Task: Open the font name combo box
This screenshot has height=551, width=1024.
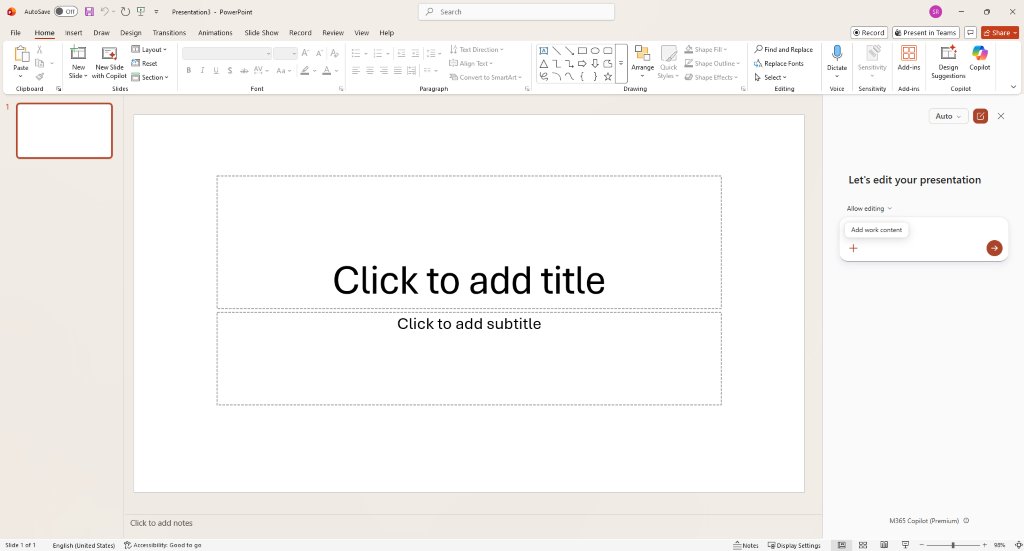Action: pyautogui.click(x=227, y=54)
